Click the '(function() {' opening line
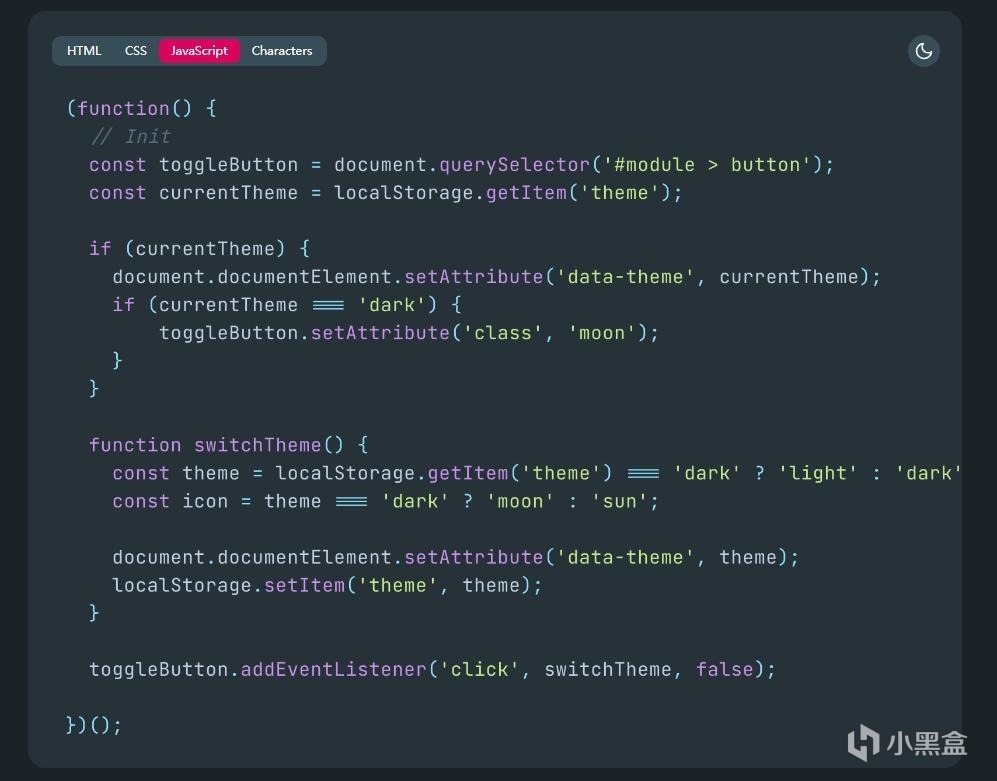The height and width of the screenshot is (781, 997). [141, 109]
